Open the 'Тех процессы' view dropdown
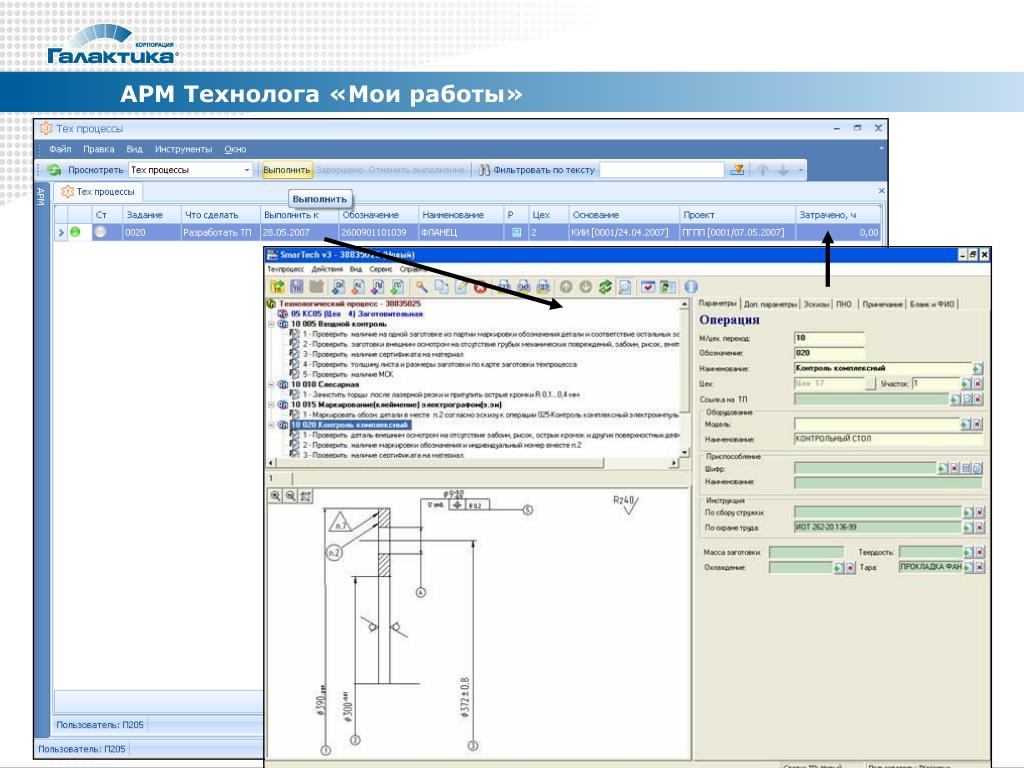 tap(247, 170)
